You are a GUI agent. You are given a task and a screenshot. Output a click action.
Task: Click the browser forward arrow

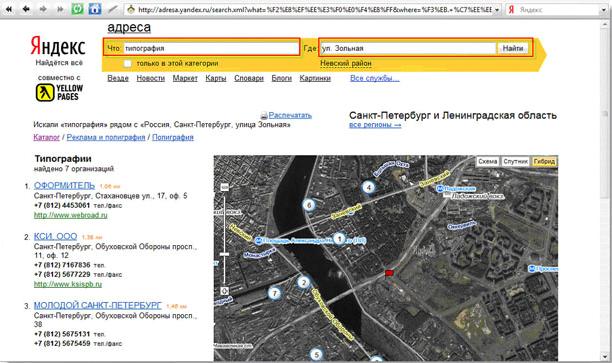pos(43,9)
